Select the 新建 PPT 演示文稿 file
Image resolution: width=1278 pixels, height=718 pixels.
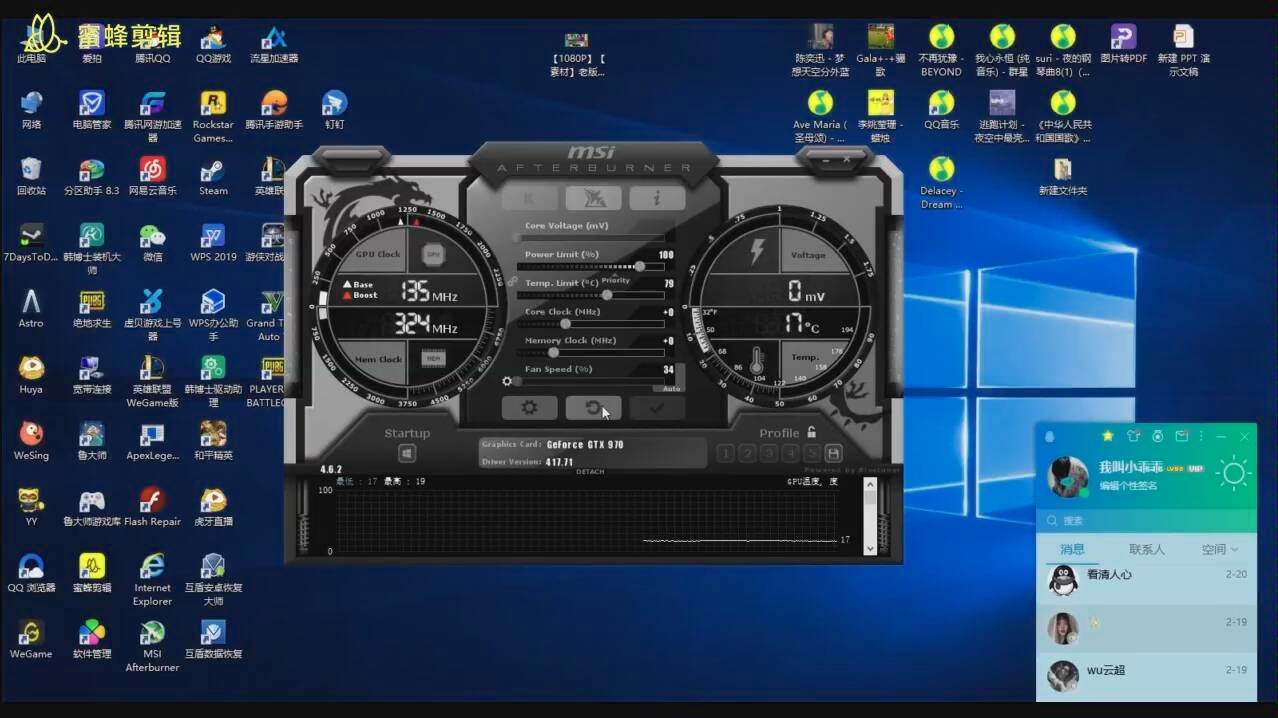click(1184, 50)
